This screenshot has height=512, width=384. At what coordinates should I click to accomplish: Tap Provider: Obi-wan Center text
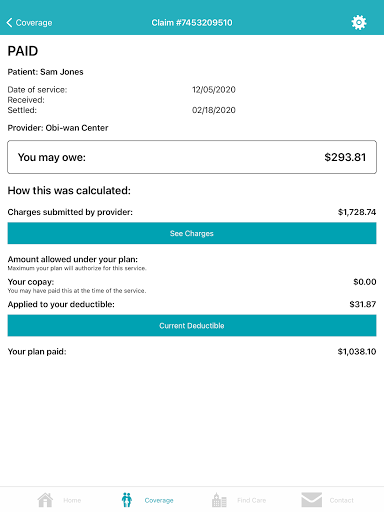pos(58,128)
